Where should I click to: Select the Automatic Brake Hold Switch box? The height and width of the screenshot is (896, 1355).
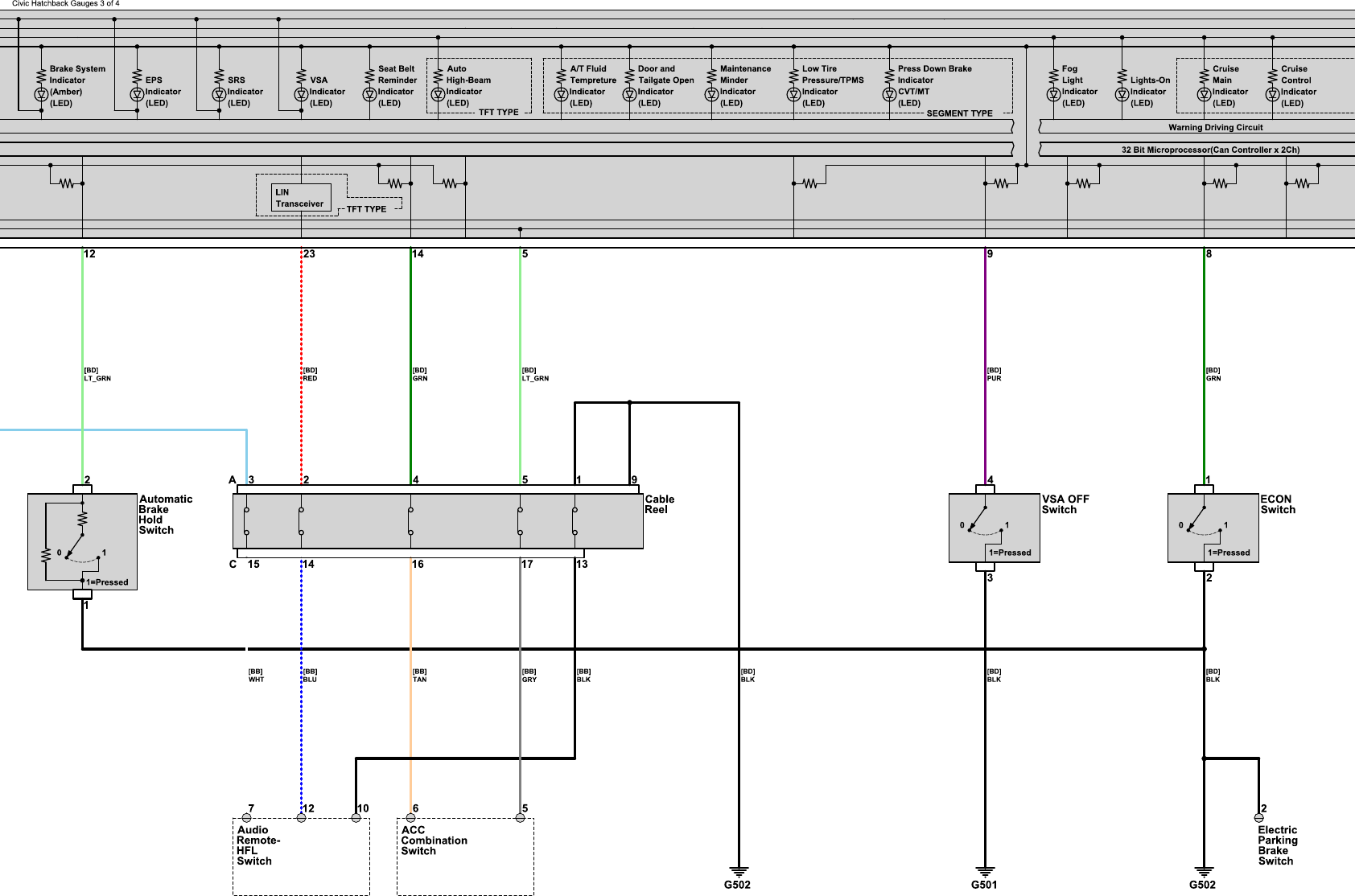pos(82,541)
